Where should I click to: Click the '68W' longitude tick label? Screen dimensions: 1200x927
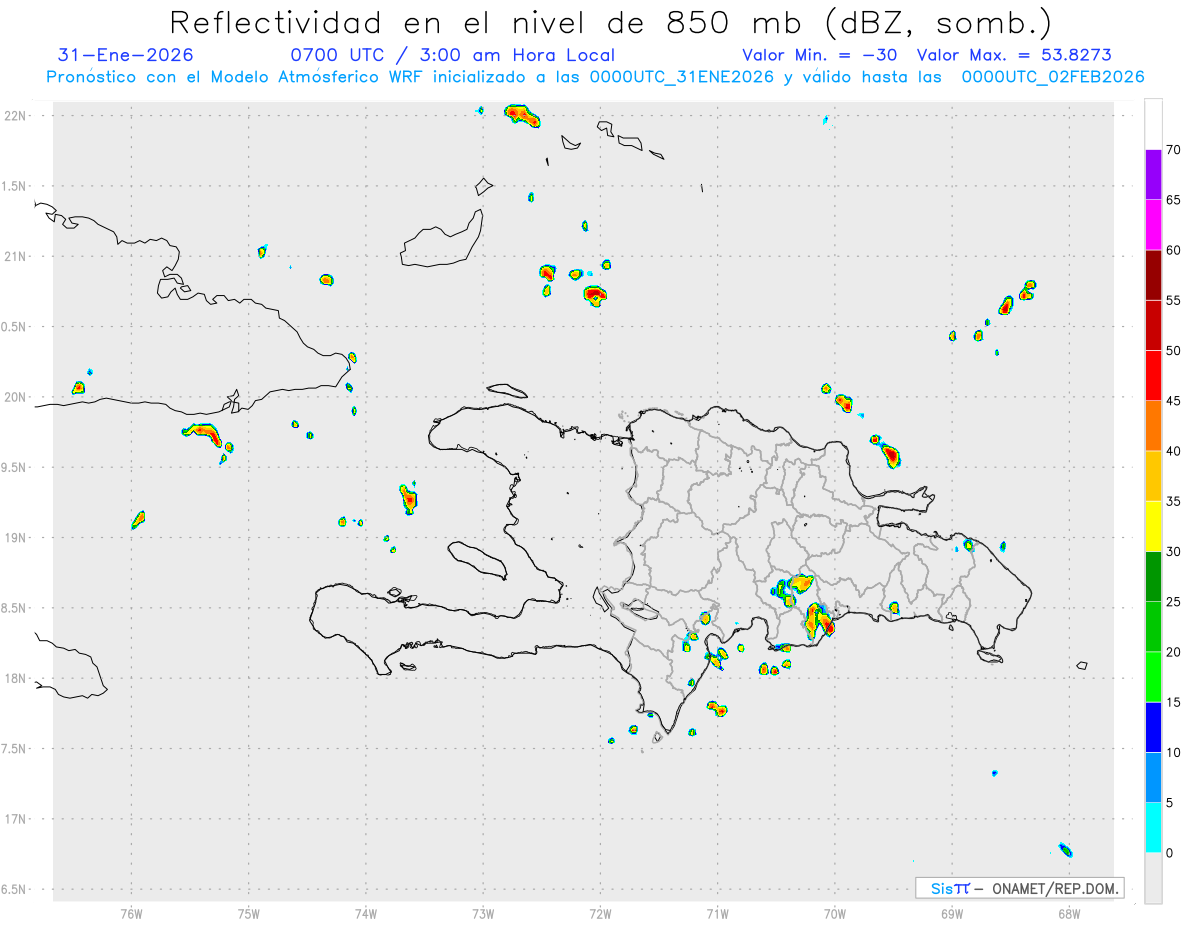point(1069,913)
